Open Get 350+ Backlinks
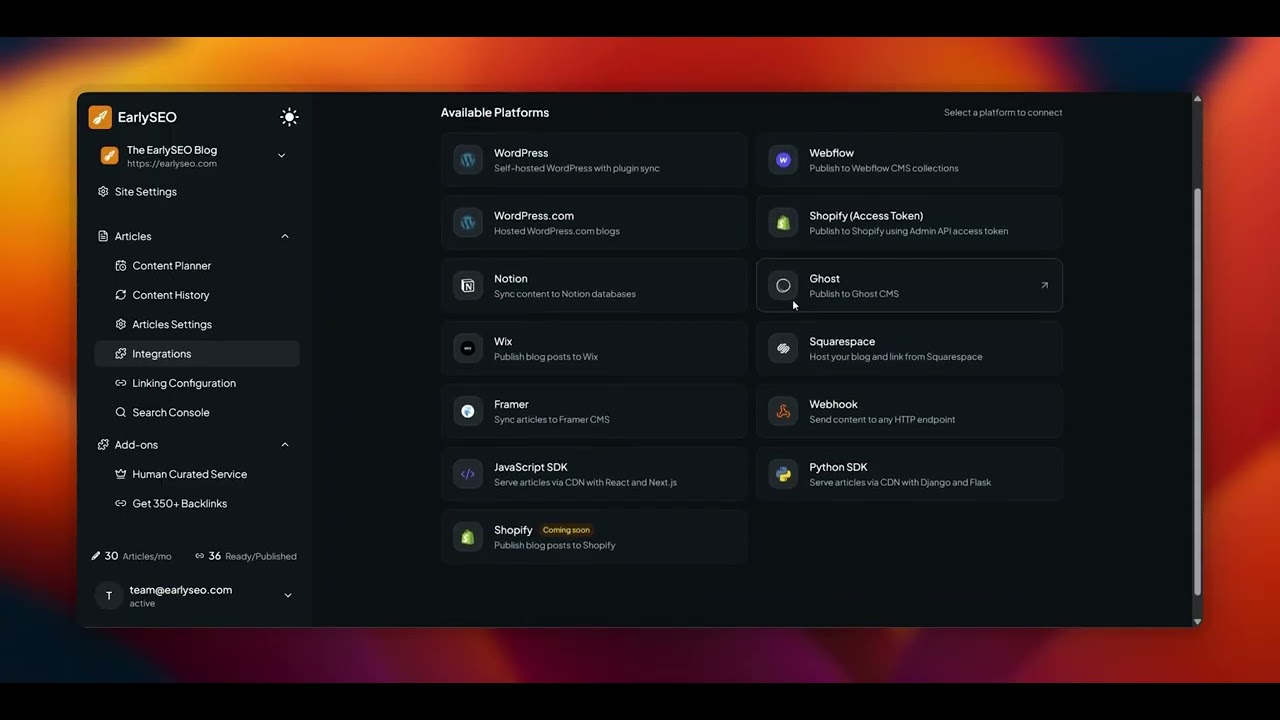The height and width of the screenshot is (720, 1280). (179, 504)
